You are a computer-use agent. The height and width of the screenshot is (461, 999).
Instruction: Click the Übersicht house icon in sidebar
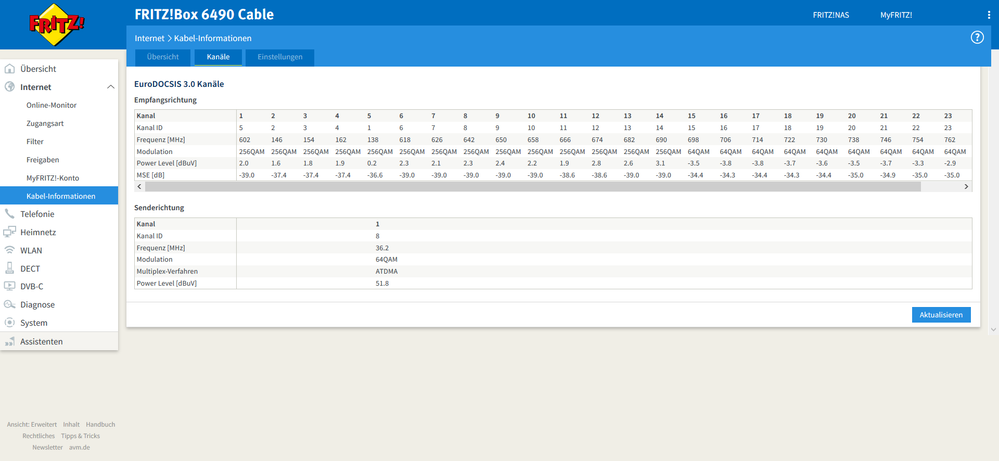pyautogui.click(x=10, y=69)
